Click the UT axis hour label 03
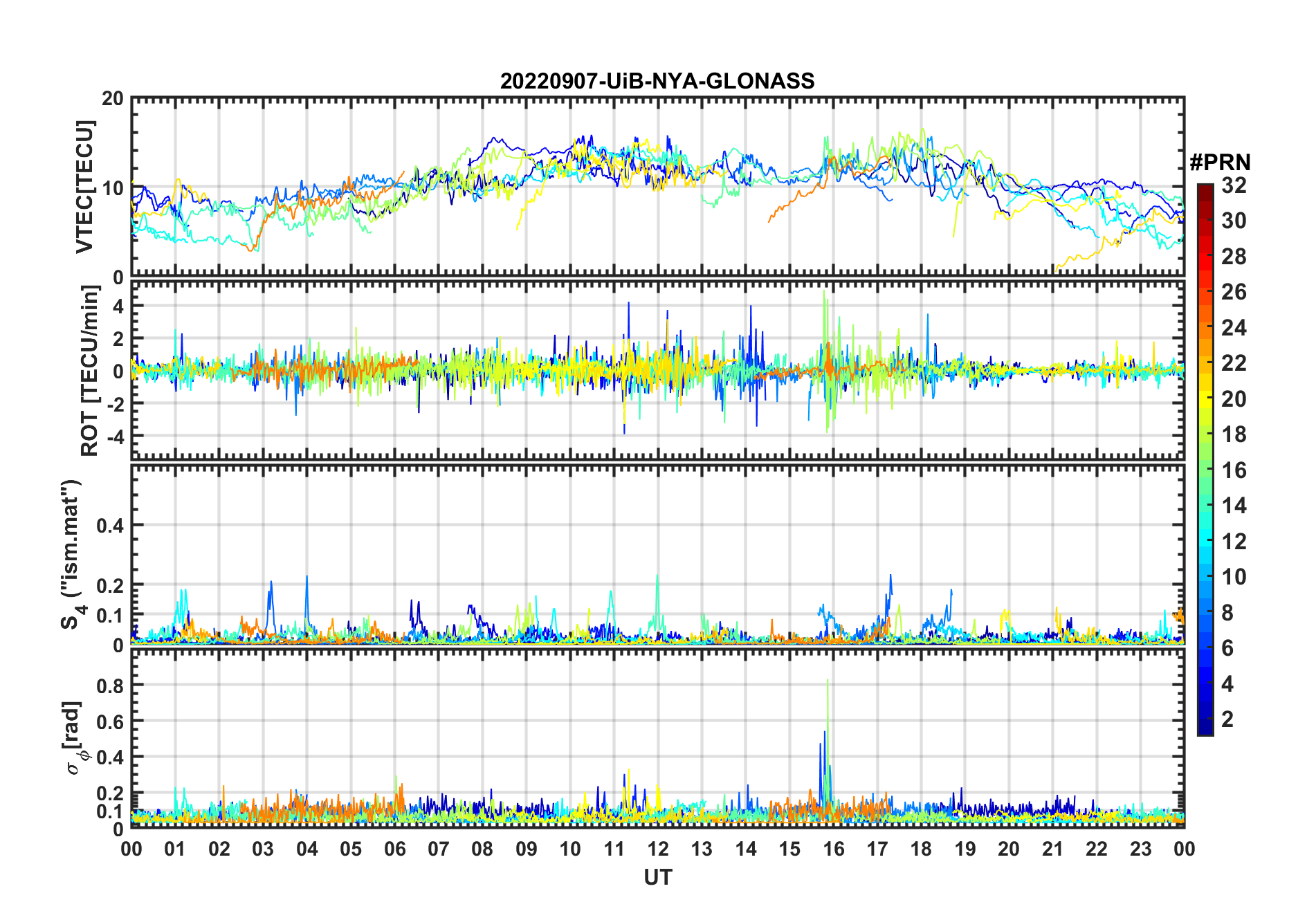This screenshot has height=920, width=1316. click(x=263, y=849)
